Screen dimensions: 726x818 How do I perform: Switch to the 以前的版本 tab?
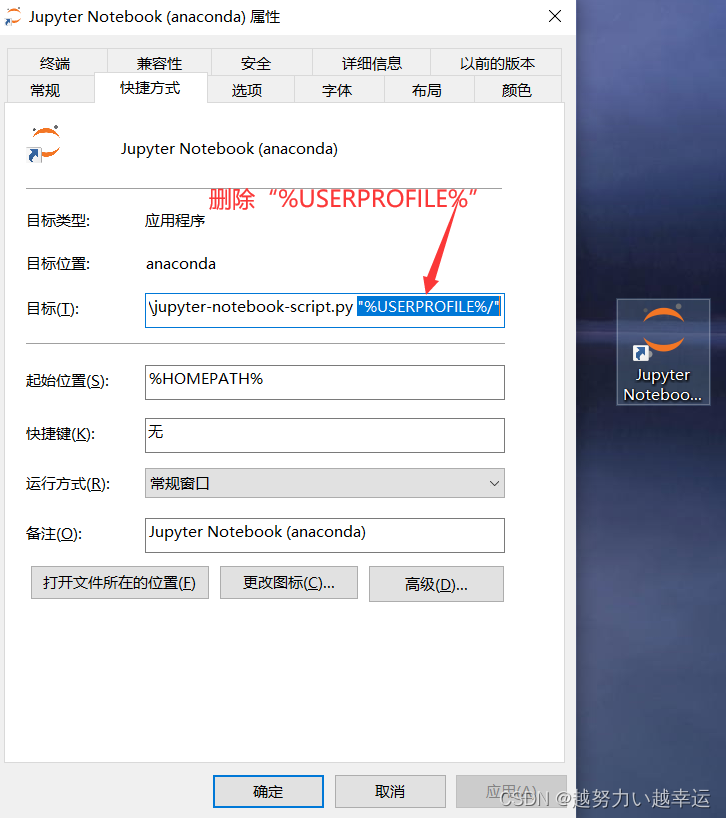click(496, 63)
